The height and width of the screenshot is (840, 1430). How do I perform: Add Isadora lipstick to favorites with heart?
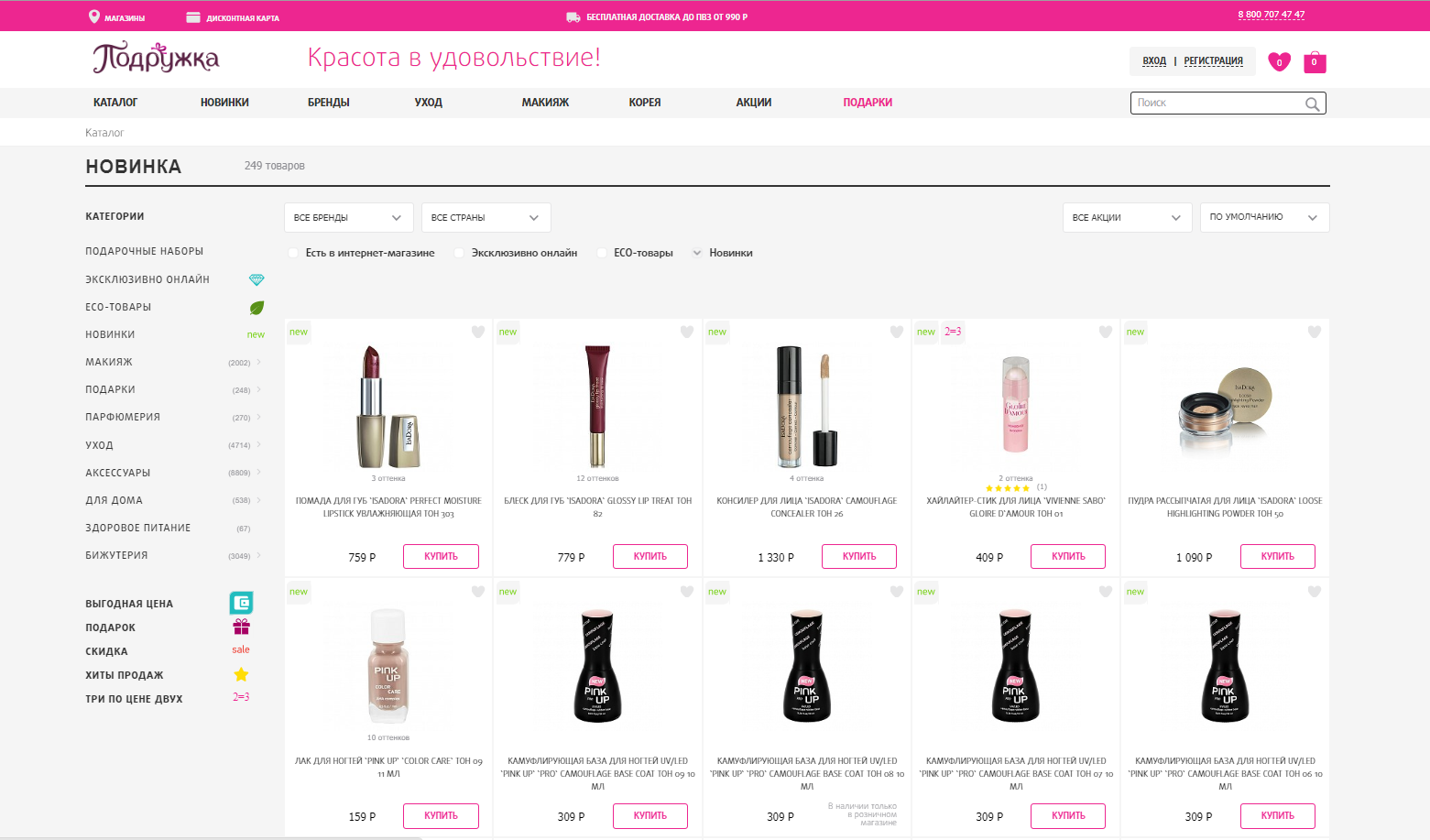coord(478,332)
